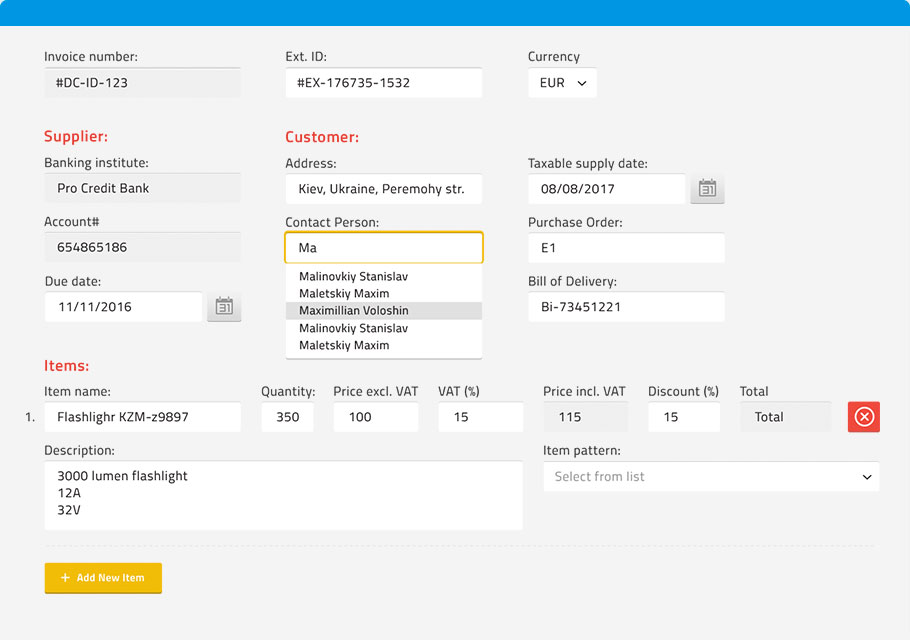The image size is (910, 640).
Task: Pick the Malinovkiy Stanislav suggestion directly under the Contact Person field
Action: click(384, 276)
